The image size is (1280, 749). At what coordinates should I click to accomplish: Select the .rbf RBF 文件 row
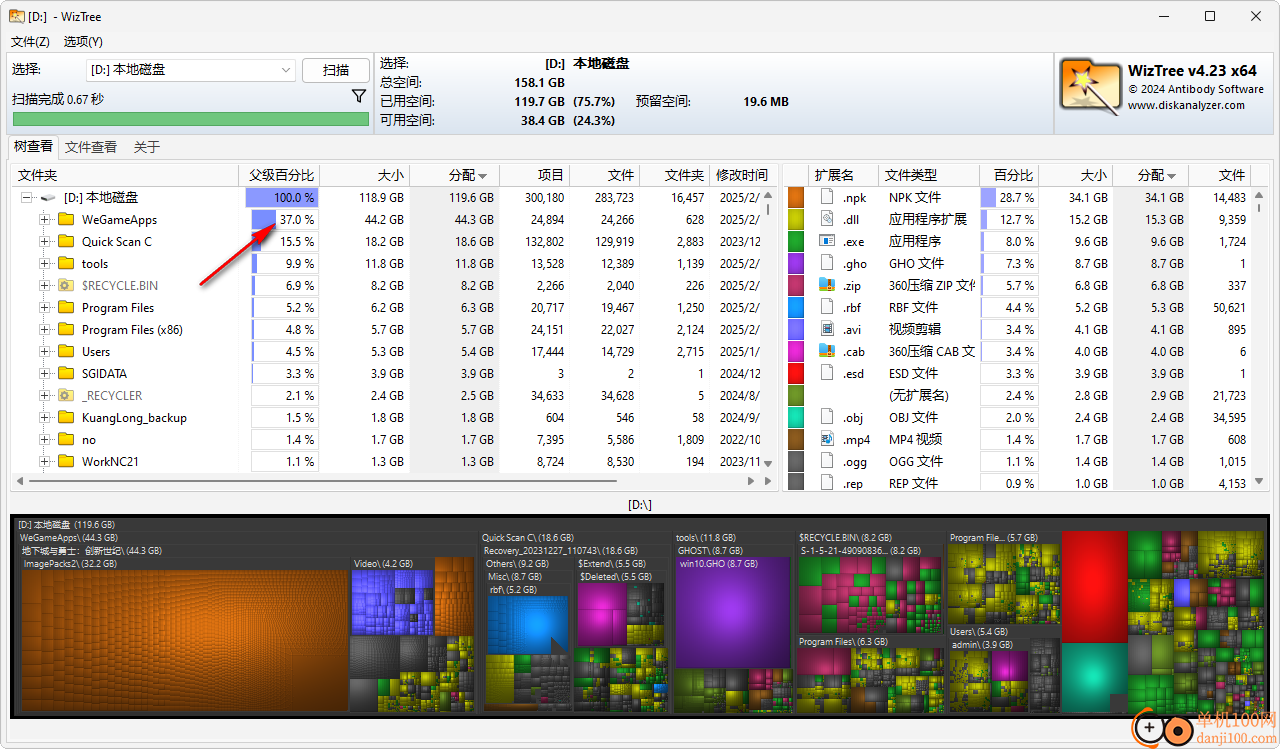tap(1018, 307)
